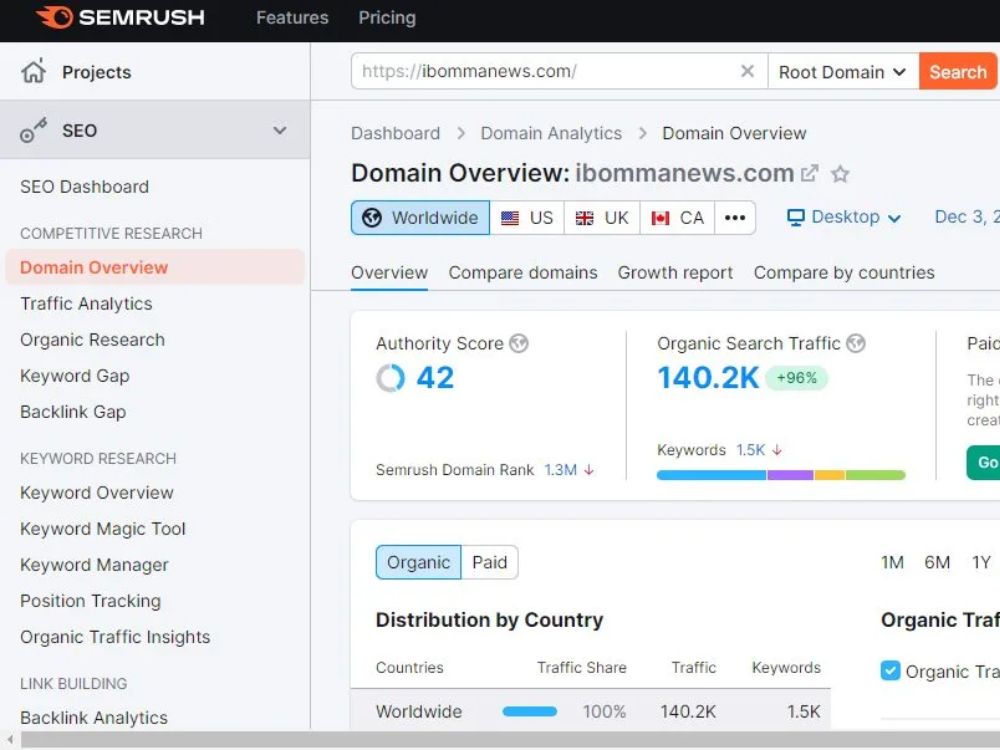Open Organic Research in sidebar

(92, 339)
